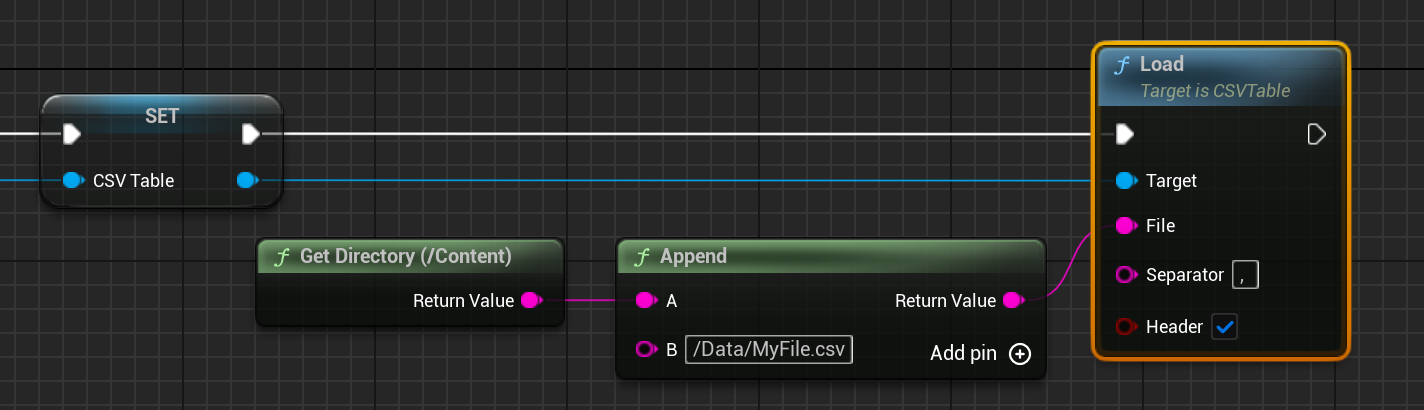Click the Target pin on Load node
The width and height of the screenshot is (1424, 410).
click(1126, 181)
